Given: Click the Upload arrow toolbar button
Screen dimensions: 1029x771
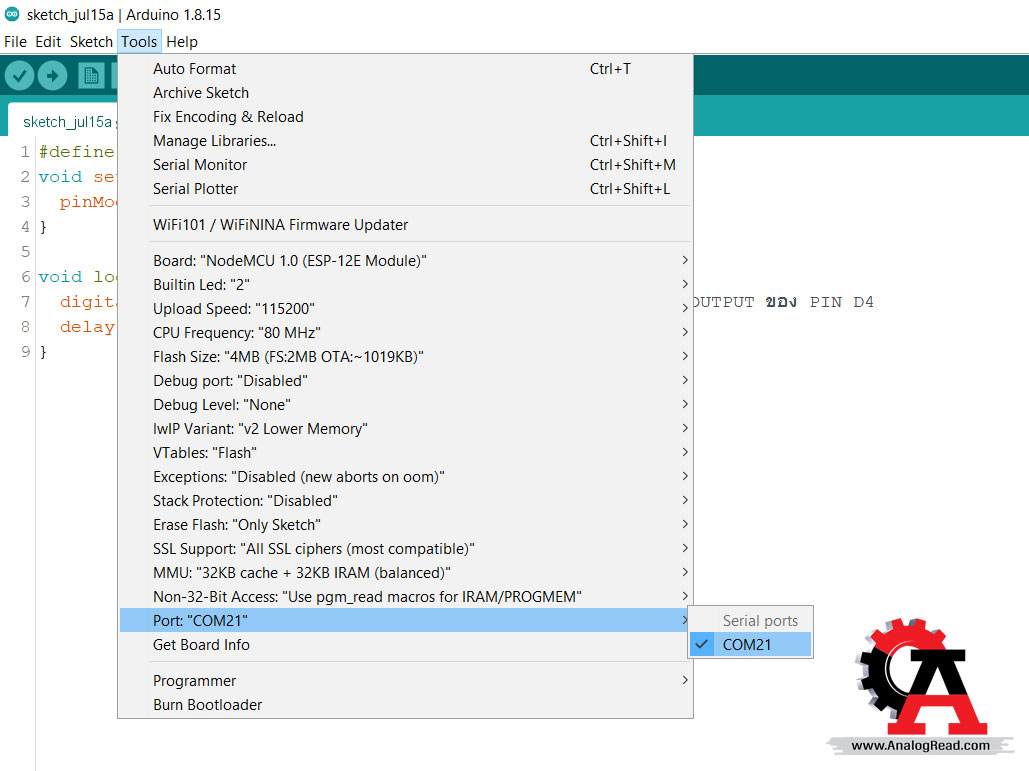Looking at the screenshot, I should point(52,76).
